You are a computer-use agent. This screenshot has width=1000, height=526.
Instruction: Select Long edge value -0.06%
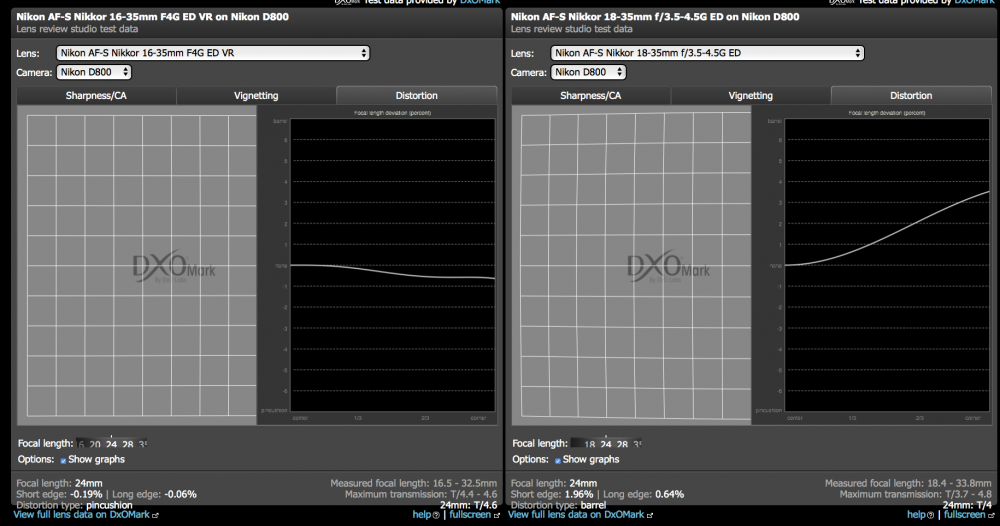180,494
